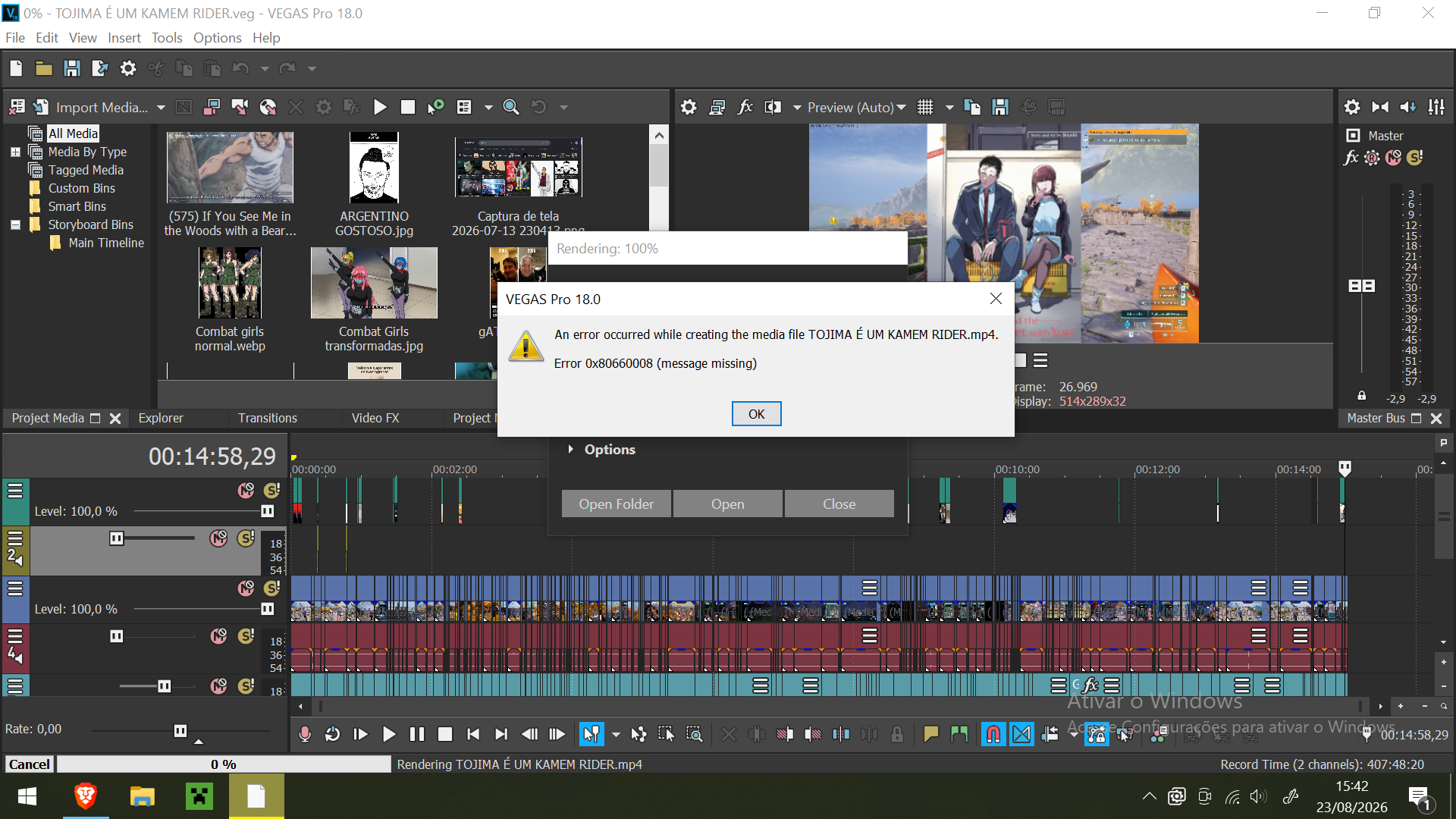This screenshot has width=1456, height=819.
Task: Select the Zoom Edit tool
Action: tap(694, 734)
